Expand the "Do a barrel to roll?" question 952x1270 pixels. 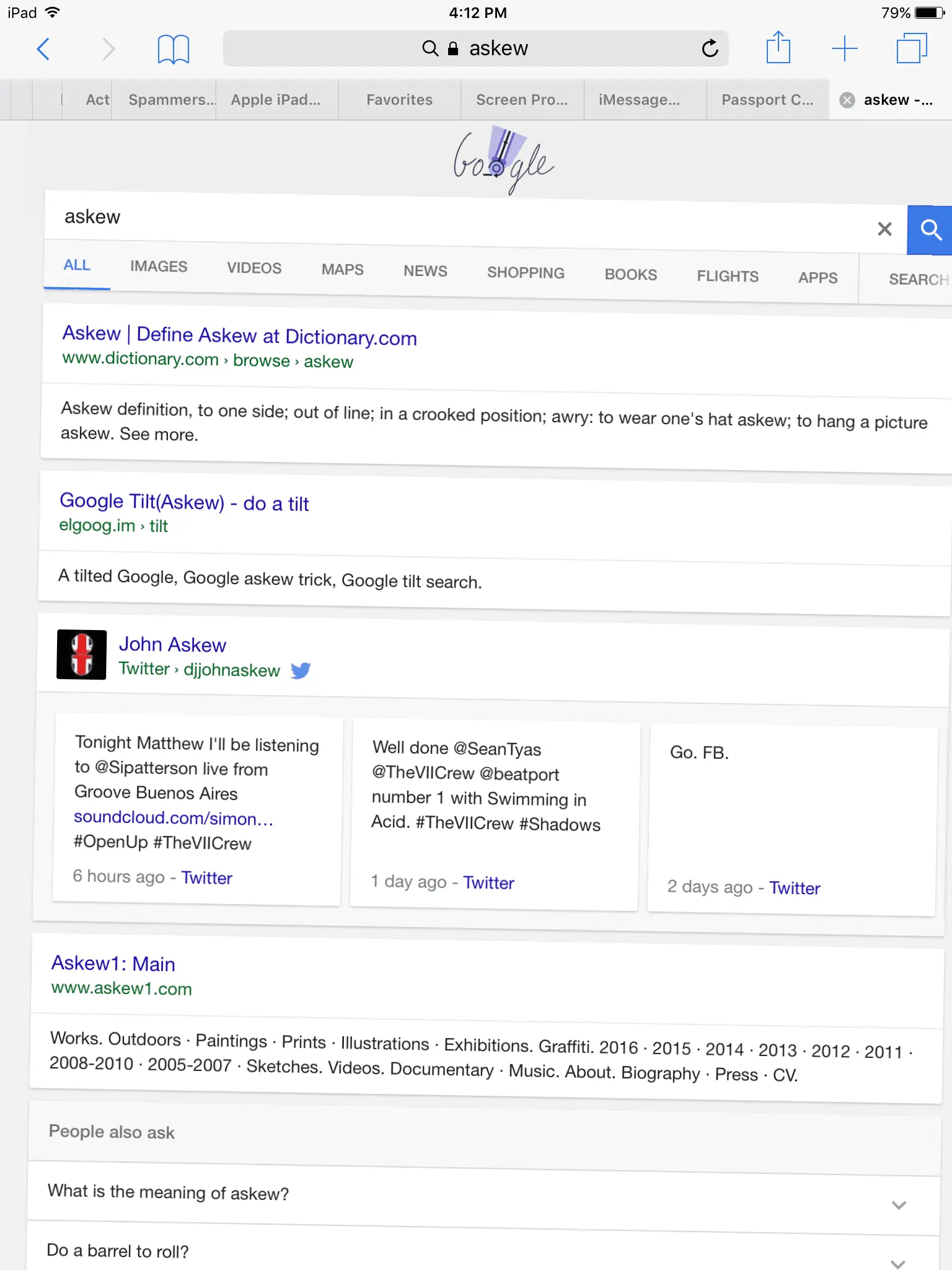(x=897, y=1261)
